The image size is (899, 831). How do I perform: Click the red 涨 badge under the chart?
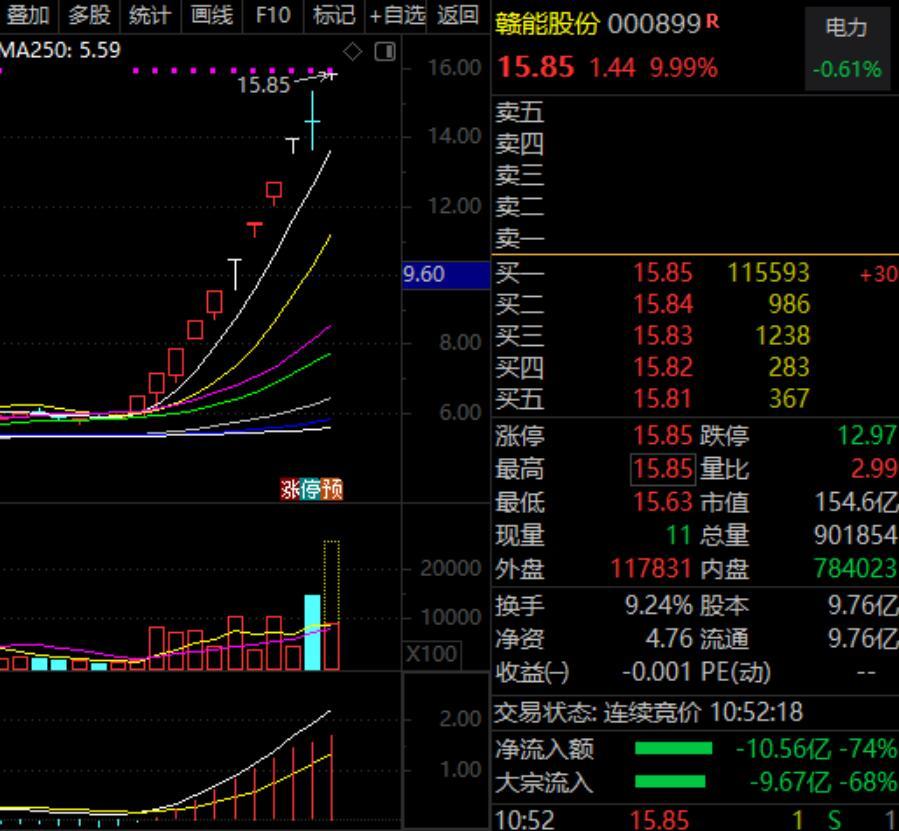pyautogui.click(x=290, y=489)
